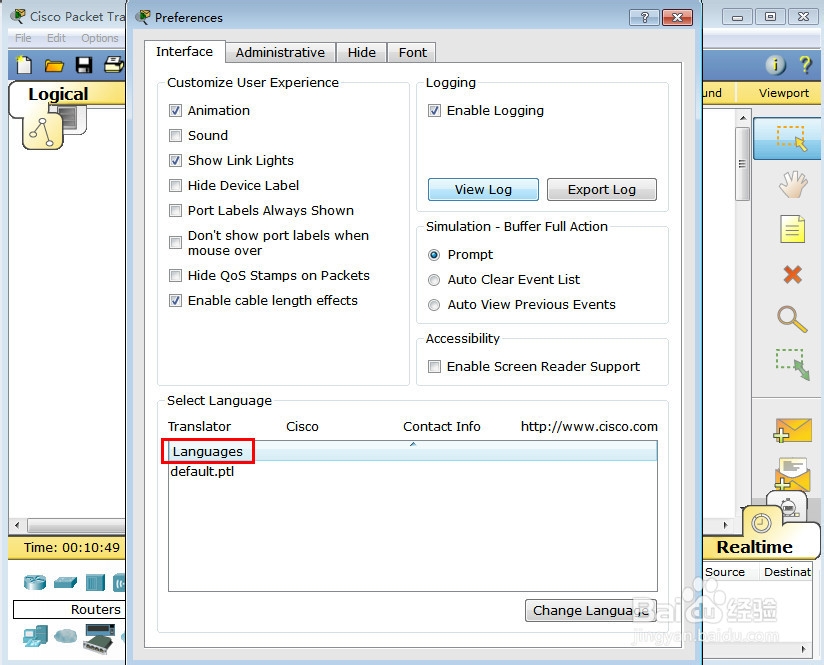Click the Time: 00:10:49 status display
The image size is (824, 665).
point(72,547)
